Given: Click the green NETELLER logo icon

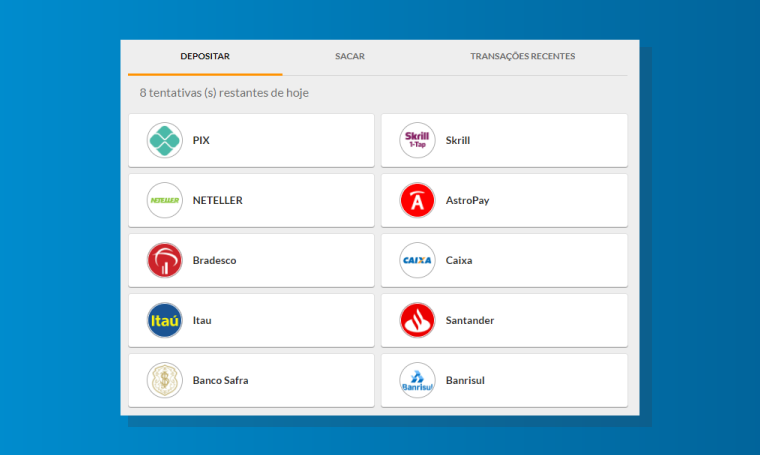Looking at the screenshot, I should coord(165,200).
